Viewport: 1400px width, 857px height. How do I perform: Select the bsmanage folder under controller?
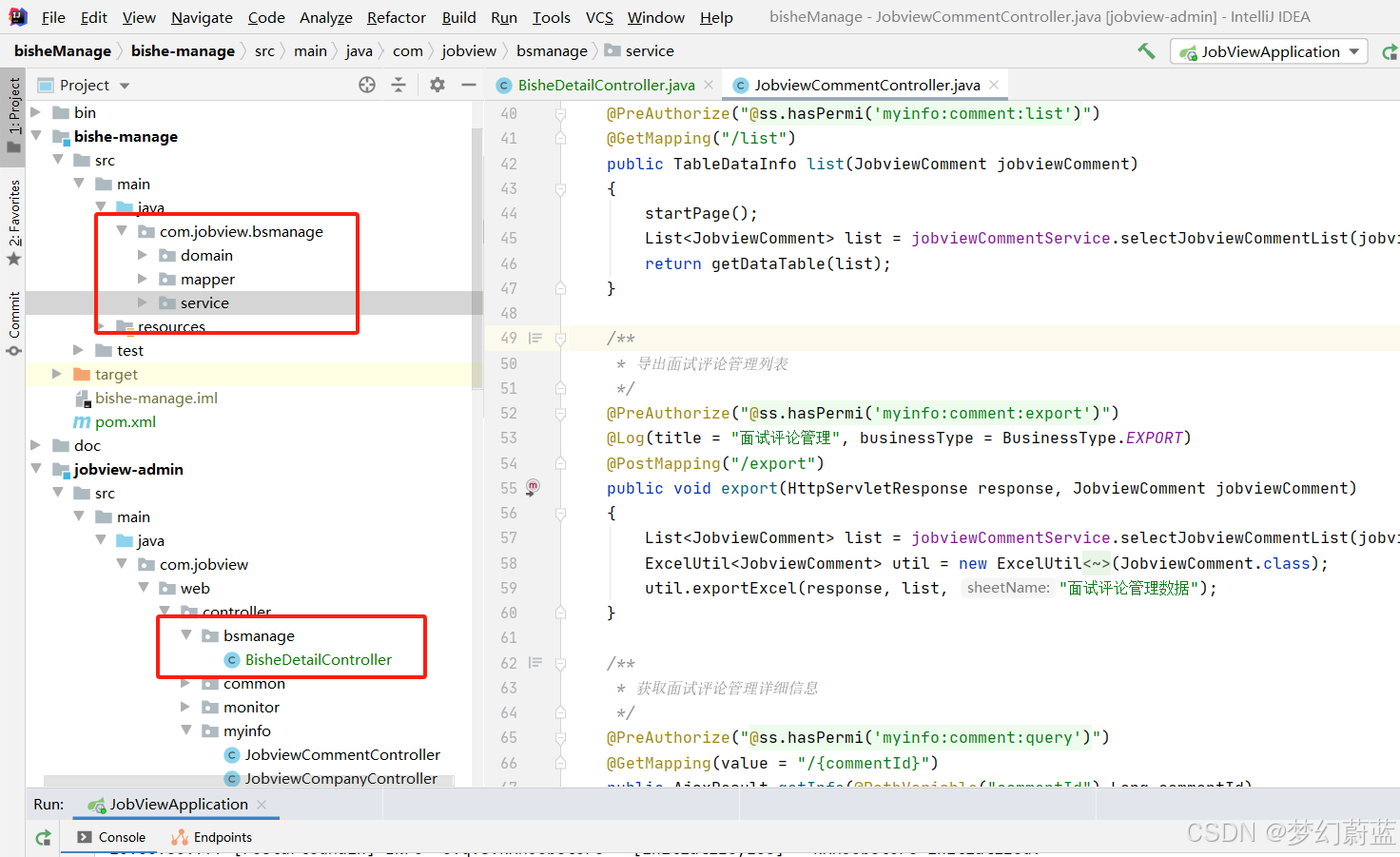click(x=259, y=635)
